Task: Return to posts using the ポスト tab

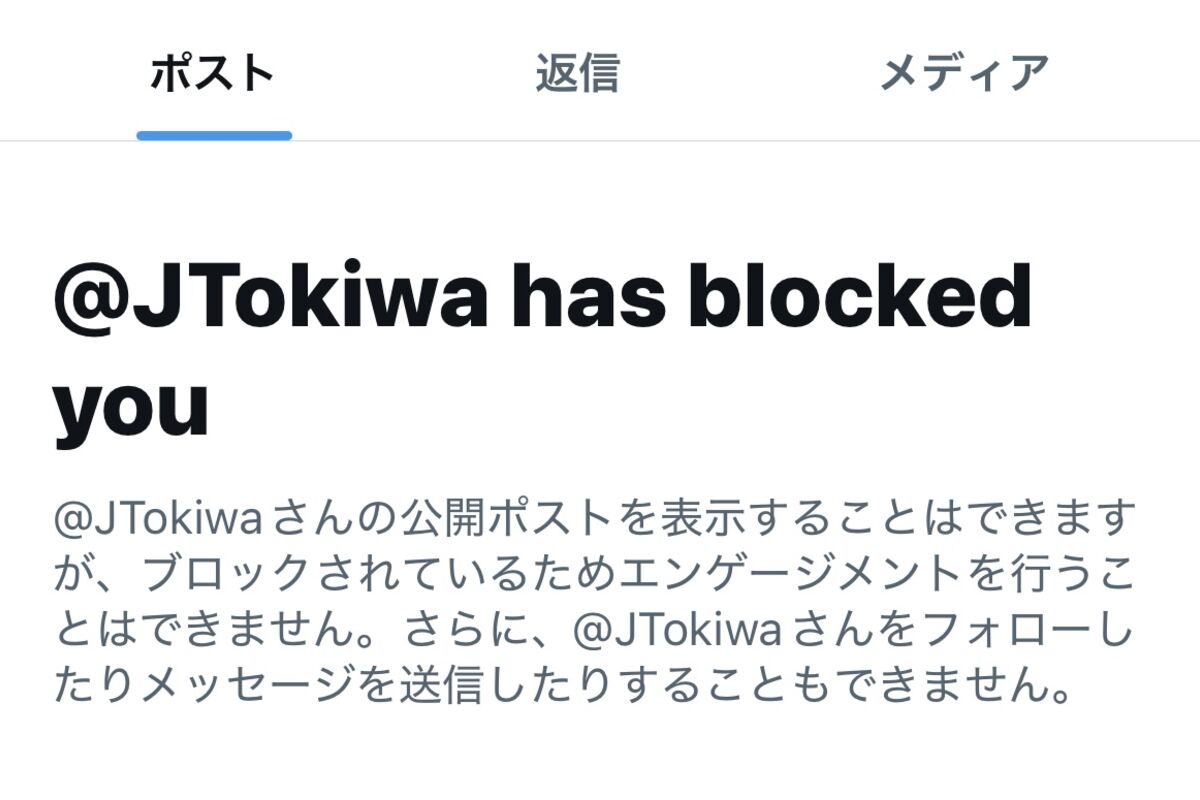Action: (x=213, y=70)
